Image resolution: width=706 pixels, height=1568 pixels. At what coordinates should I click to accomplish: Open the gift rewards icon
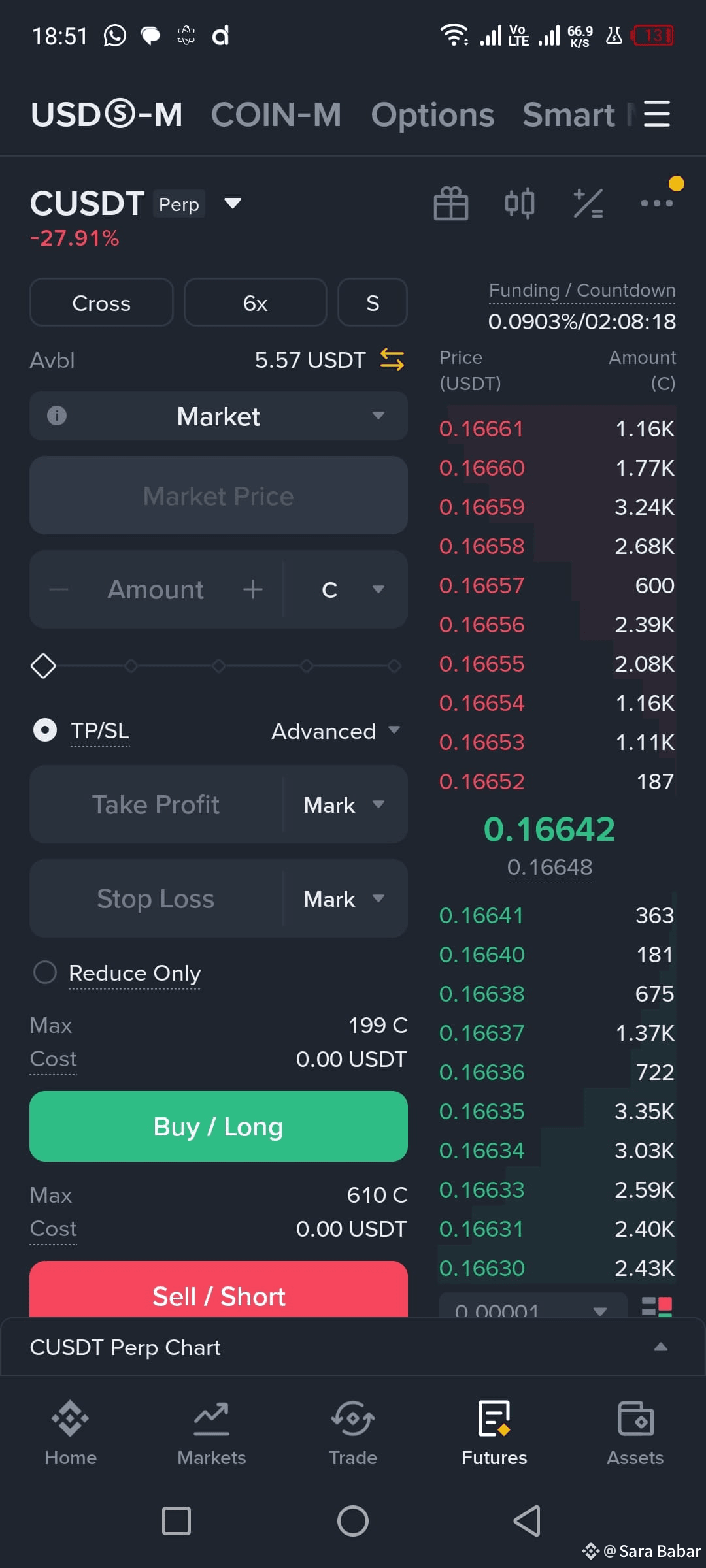pos(451,203)
